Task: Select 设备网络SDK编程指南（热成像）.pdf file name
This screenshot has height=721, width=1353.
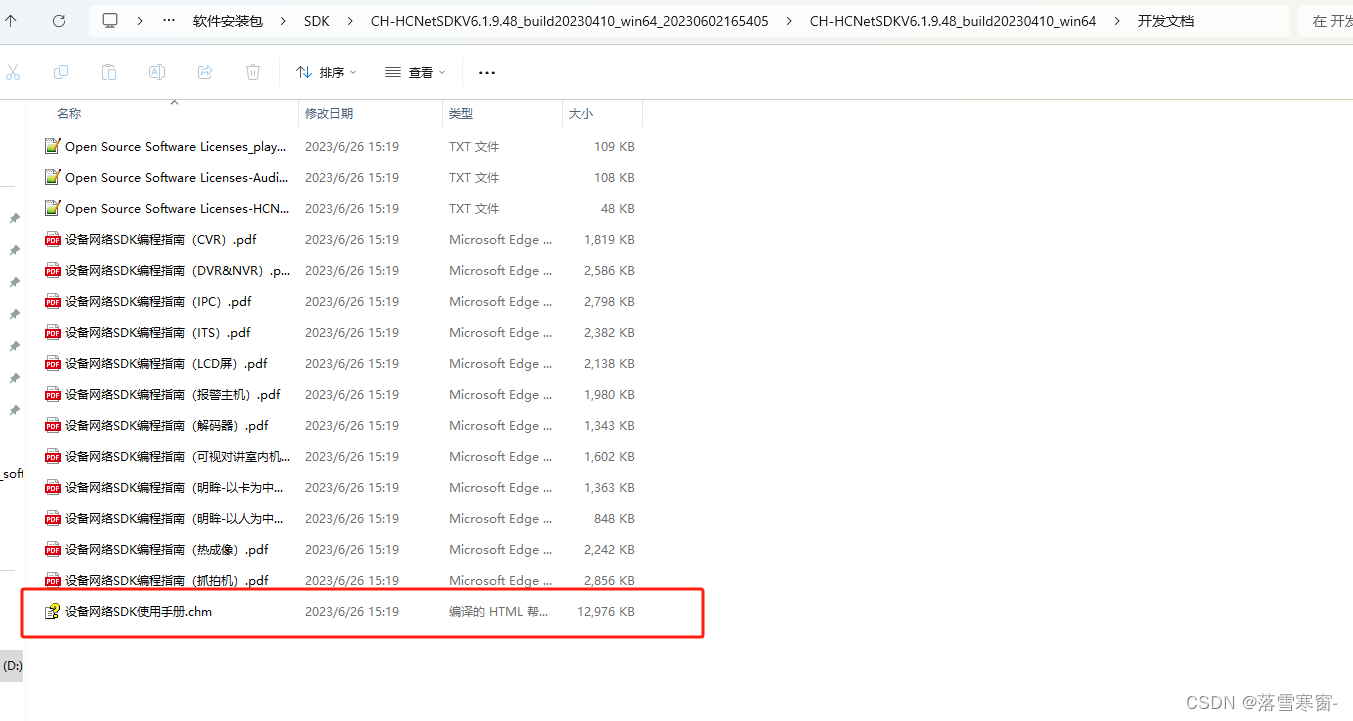Action: [167, 549]
